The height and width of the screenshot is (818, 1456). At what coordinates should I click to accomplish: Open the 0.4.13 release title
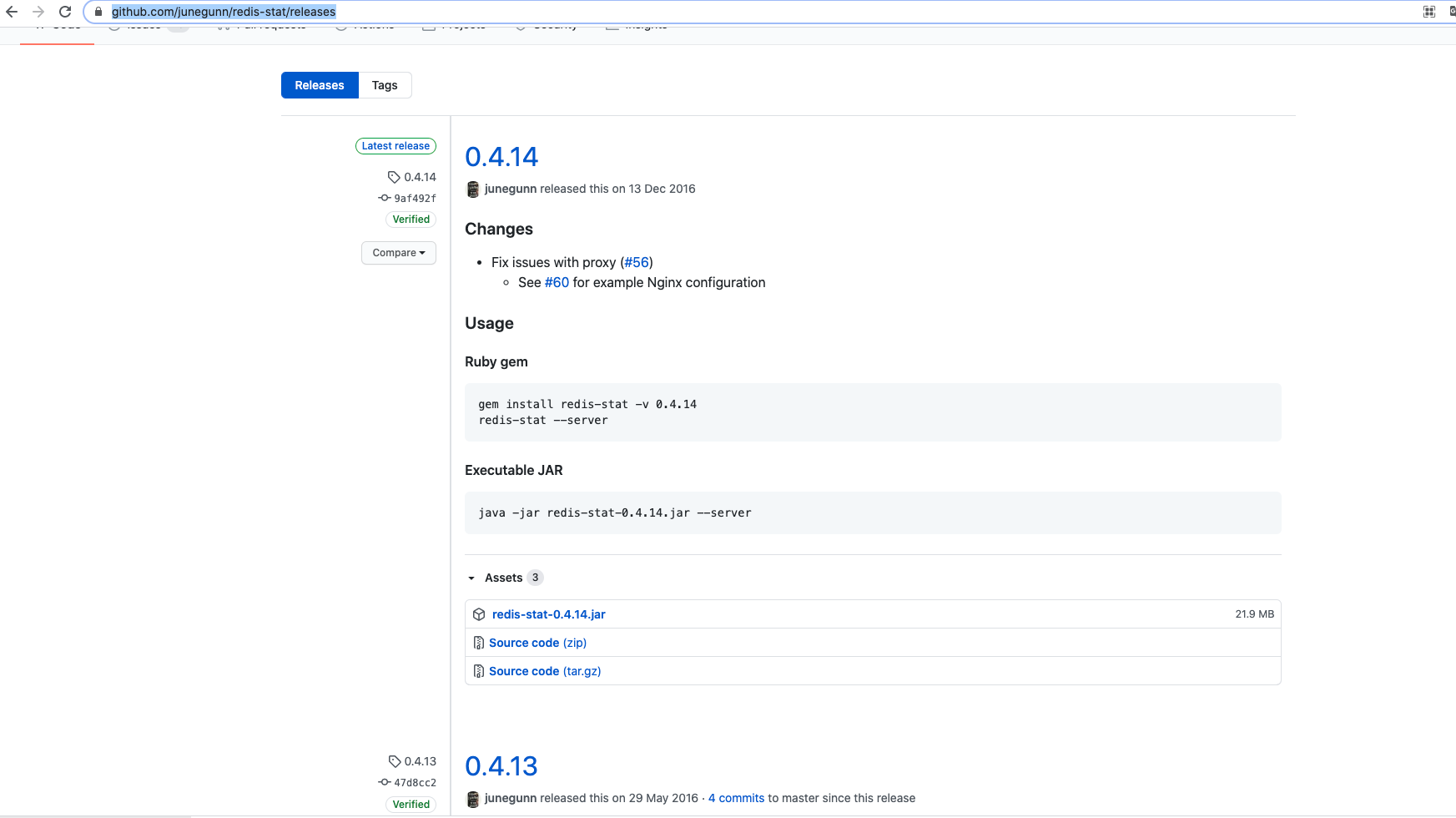click(x=501, y=766)
